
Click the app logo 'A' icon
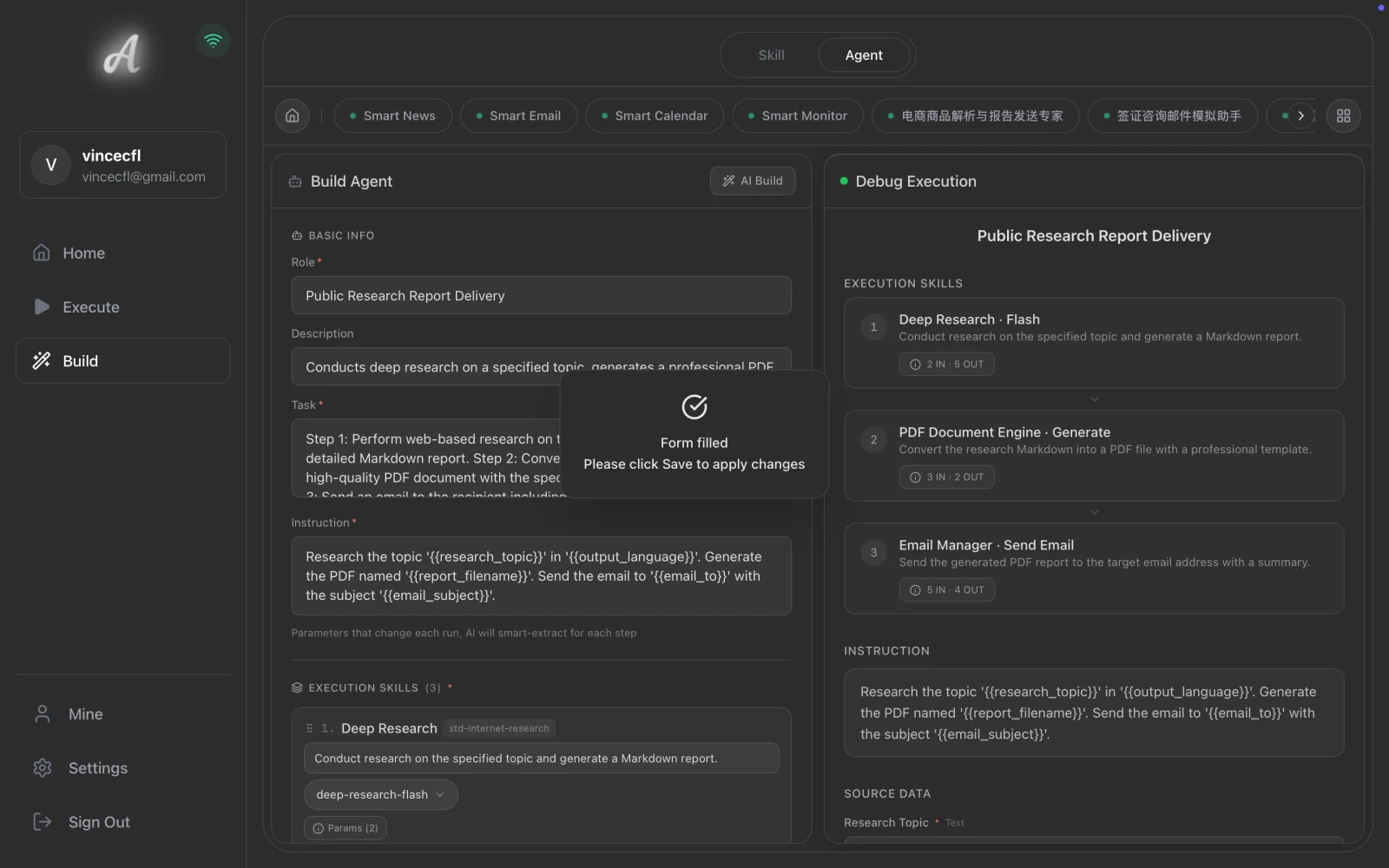click(122, 55)
